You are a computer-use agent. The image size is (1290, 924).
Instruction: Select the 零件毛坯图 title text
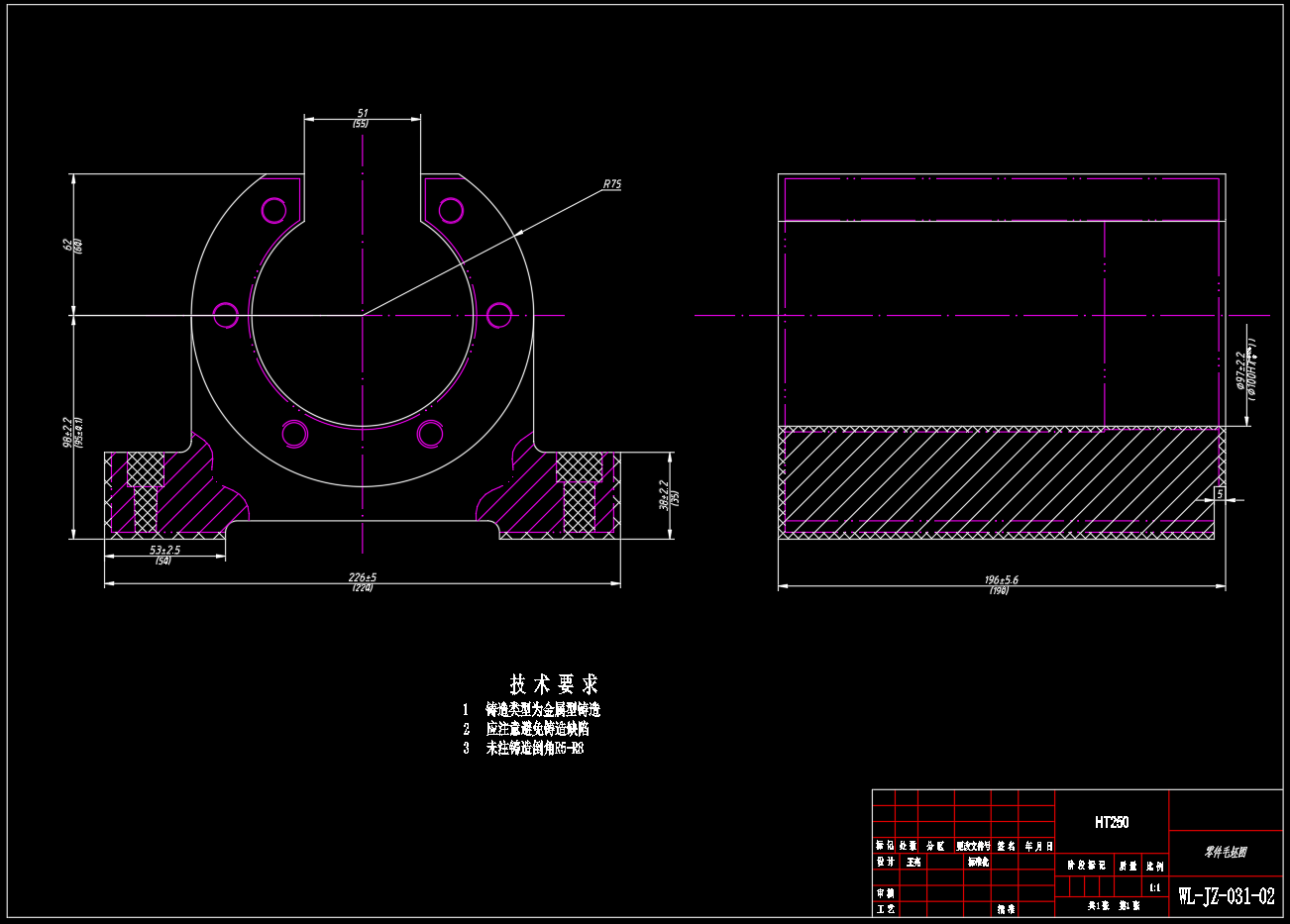click(1225, 852)
